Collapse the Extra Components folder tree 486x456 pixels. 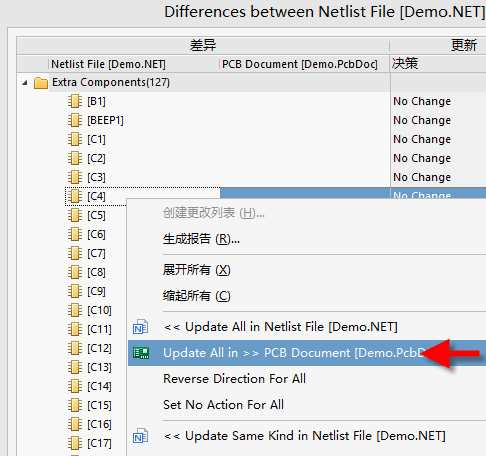(x=25, y=83)
